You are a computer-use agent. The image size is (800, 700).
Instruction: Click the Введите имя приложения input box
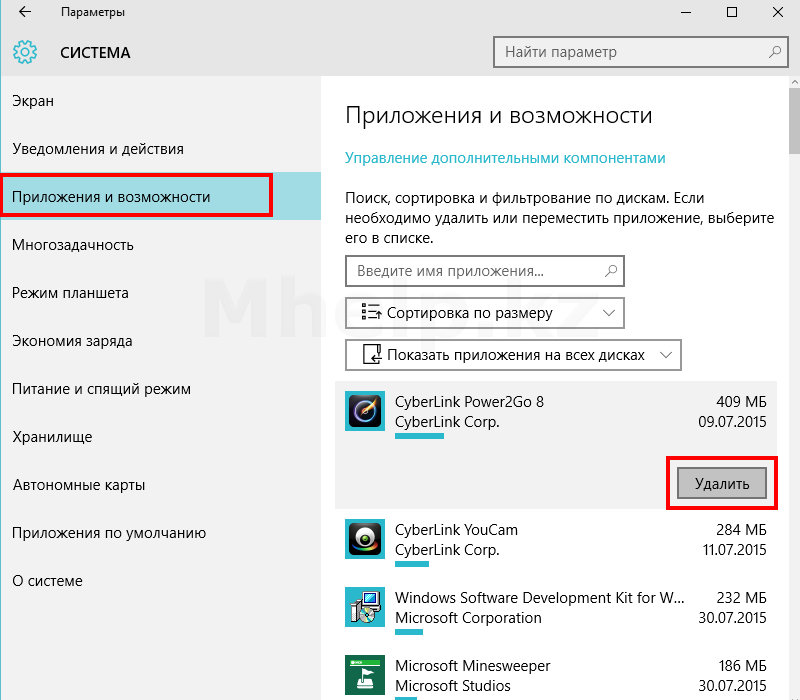point(485,271)
